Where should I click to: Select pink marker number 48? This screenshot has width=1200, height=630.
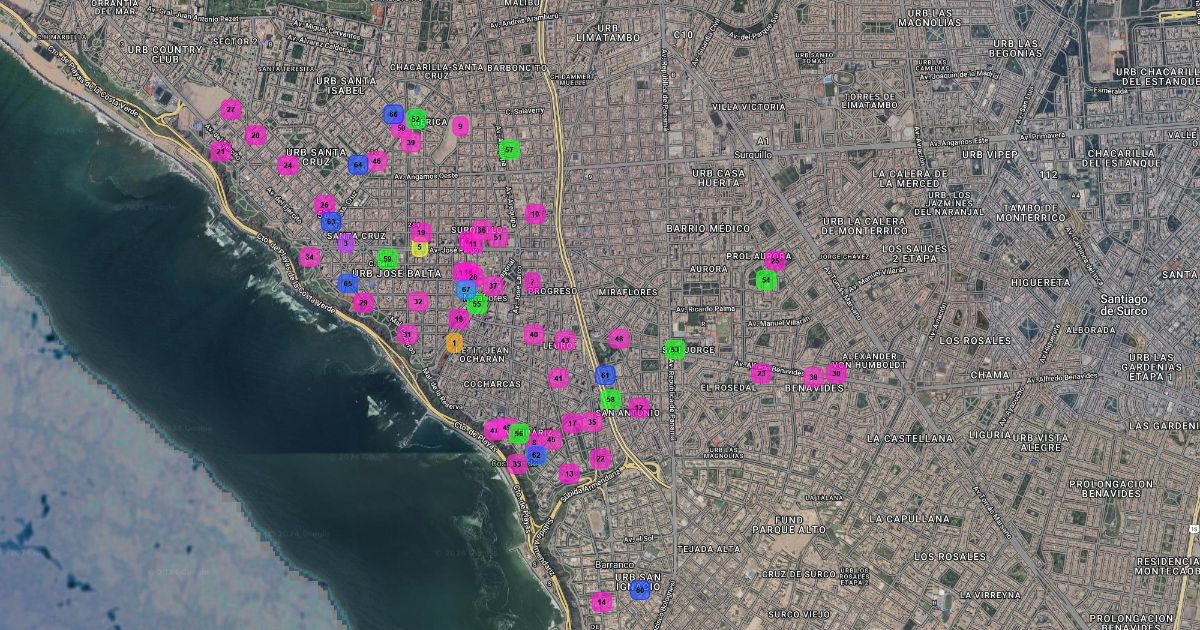tap(620, 339)
